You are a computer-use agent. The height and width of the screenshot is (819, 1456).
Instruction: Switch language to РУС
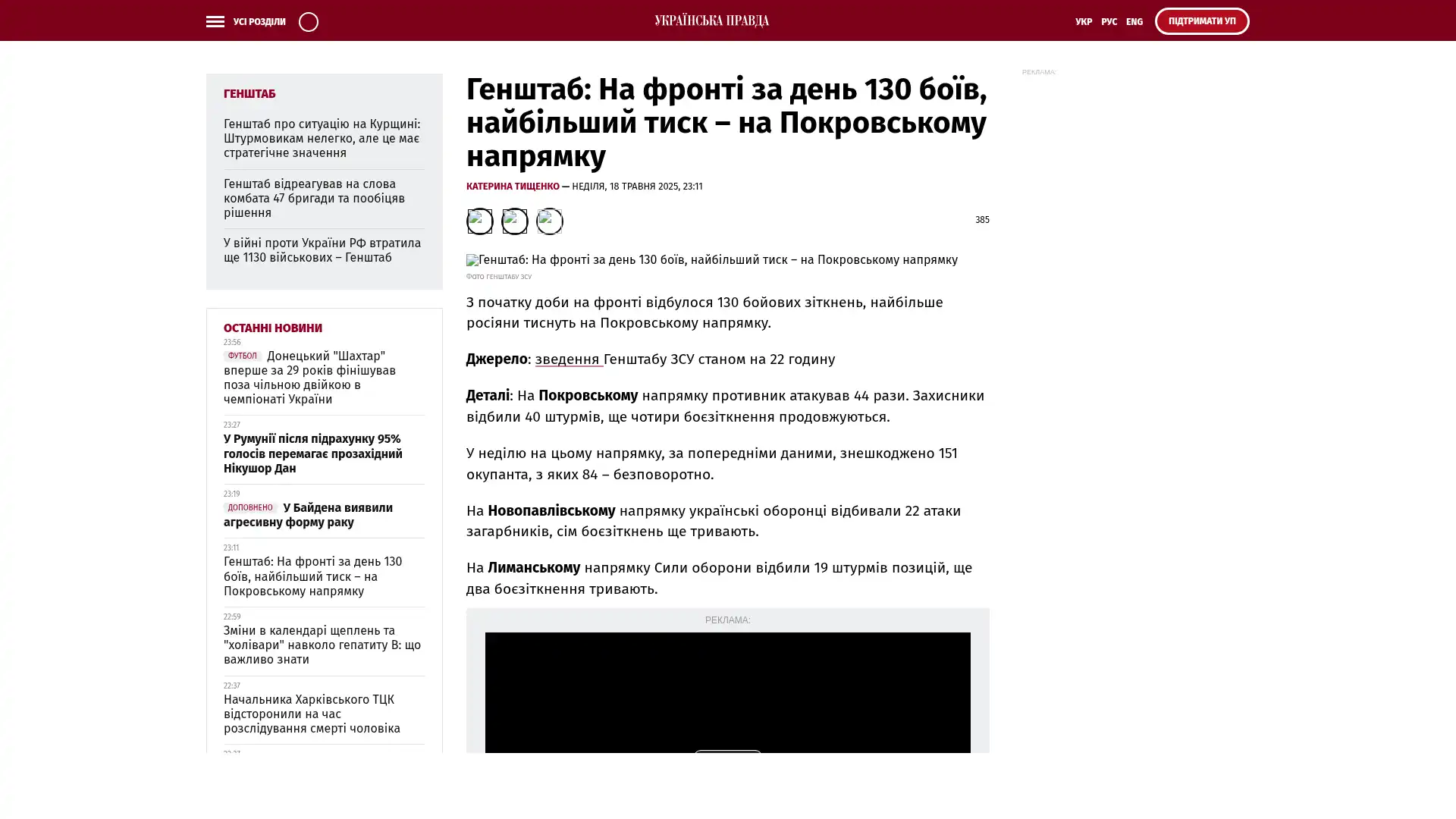click(1109, 21)
